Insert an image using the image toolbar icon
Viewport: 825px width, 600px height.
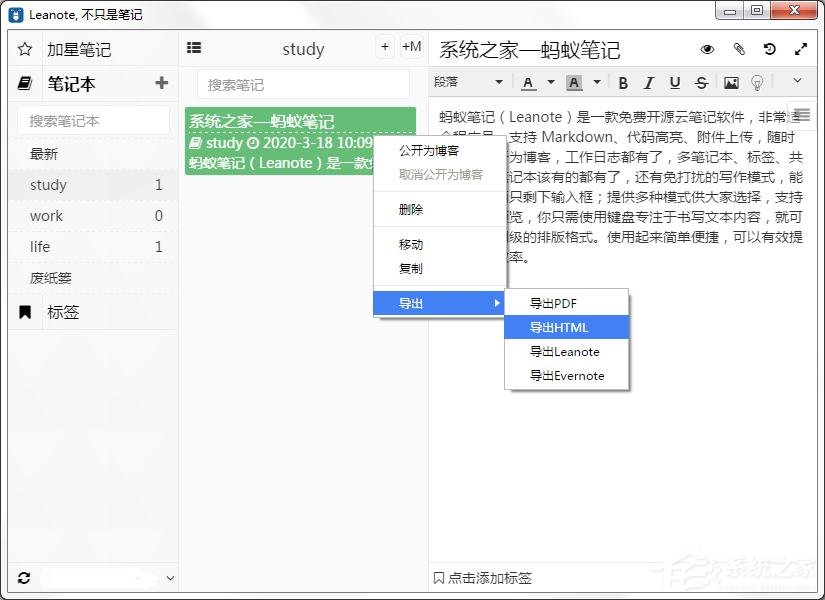[x=730, y=81]
